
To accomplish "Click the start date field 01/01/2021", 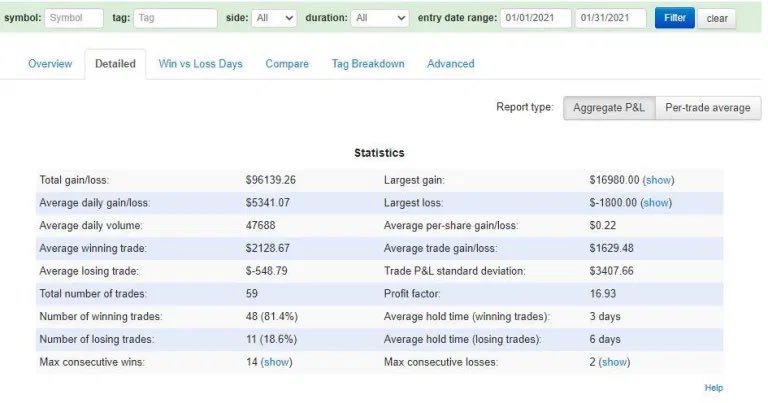I will (x=536, y=18).
